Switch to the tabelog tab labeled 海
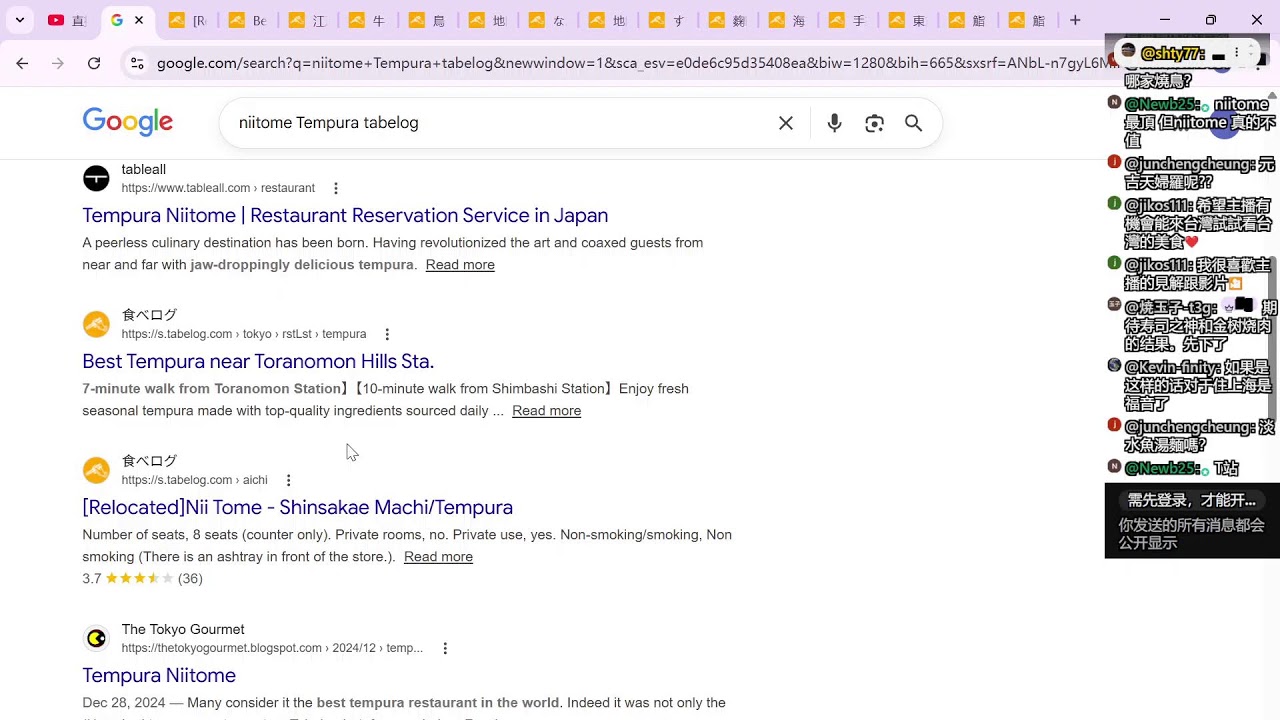The image size is (1280, 720). [787, 20]
